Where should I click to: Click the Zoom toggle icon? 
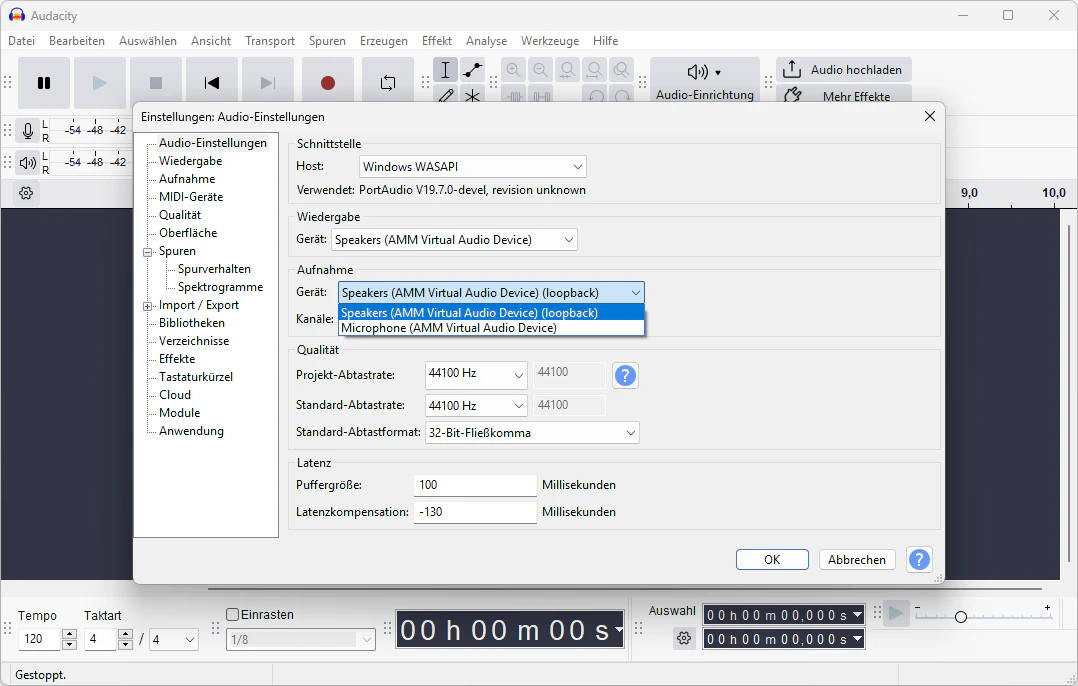[x=622, y=70]
